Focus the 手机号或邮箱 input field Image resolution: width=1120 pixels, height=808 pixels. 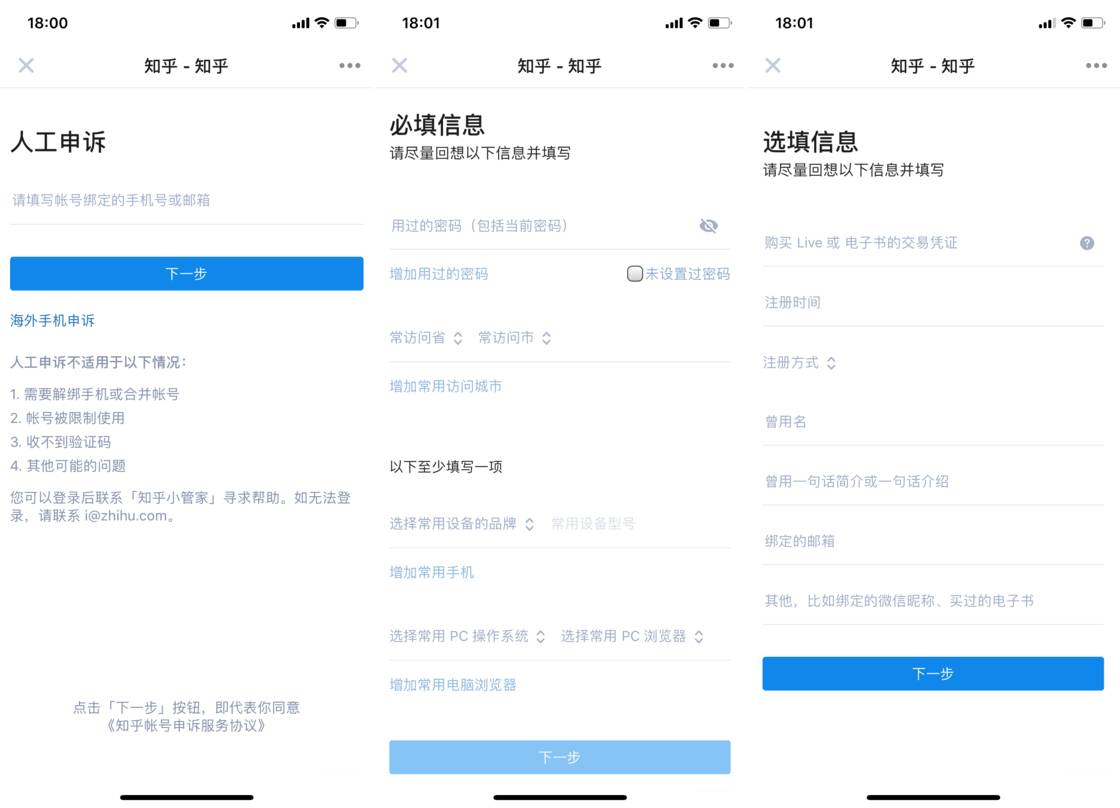pyautogui.click(x=186, y=201)
